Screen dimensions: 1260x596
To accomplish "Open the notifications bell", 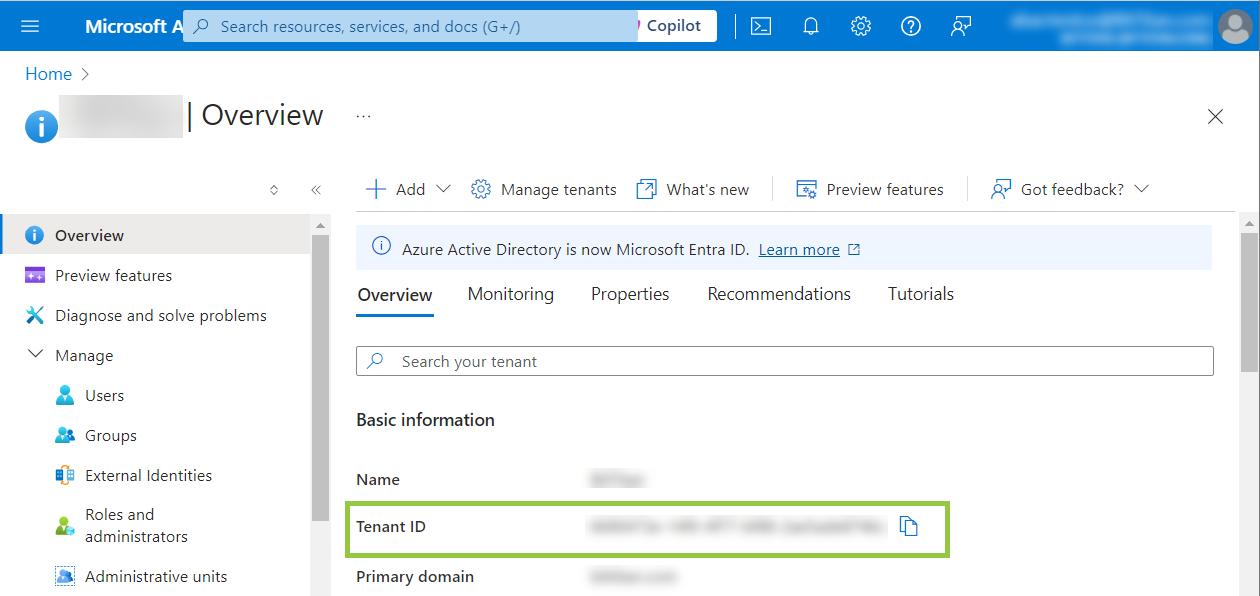I will [811, 26].
